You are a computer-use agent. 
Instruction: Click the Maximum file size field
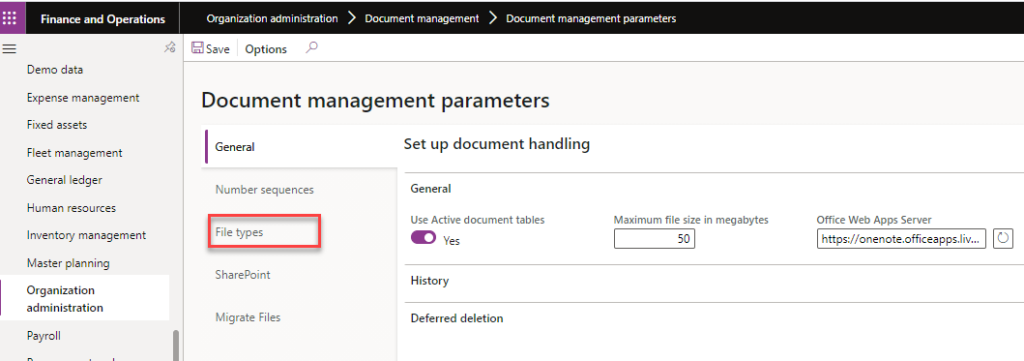654,239
